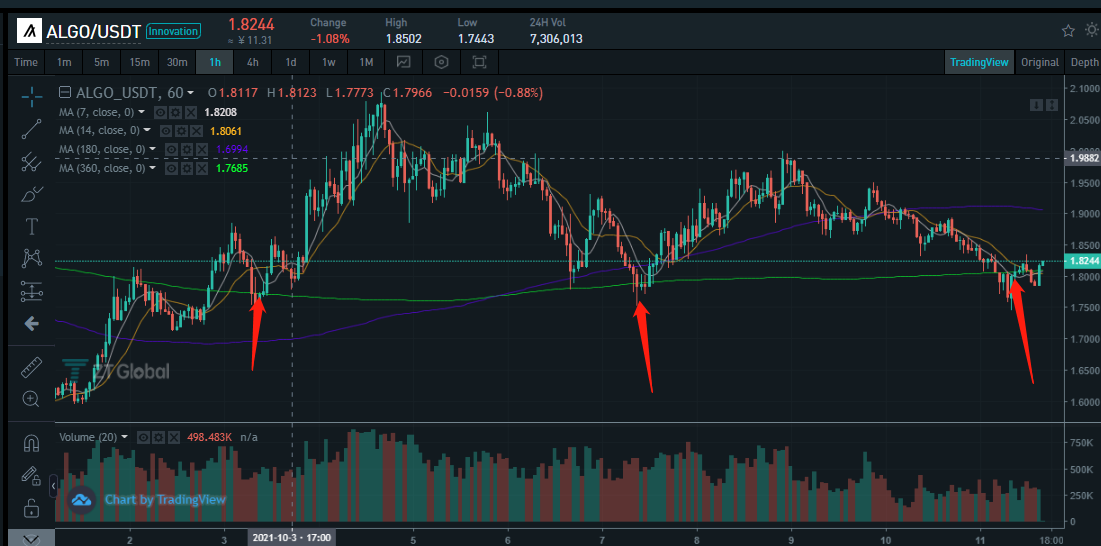This screenshot has width=1101, height=546.
Task: Select the 1h timeframe
Action: (x=215, y=62)
